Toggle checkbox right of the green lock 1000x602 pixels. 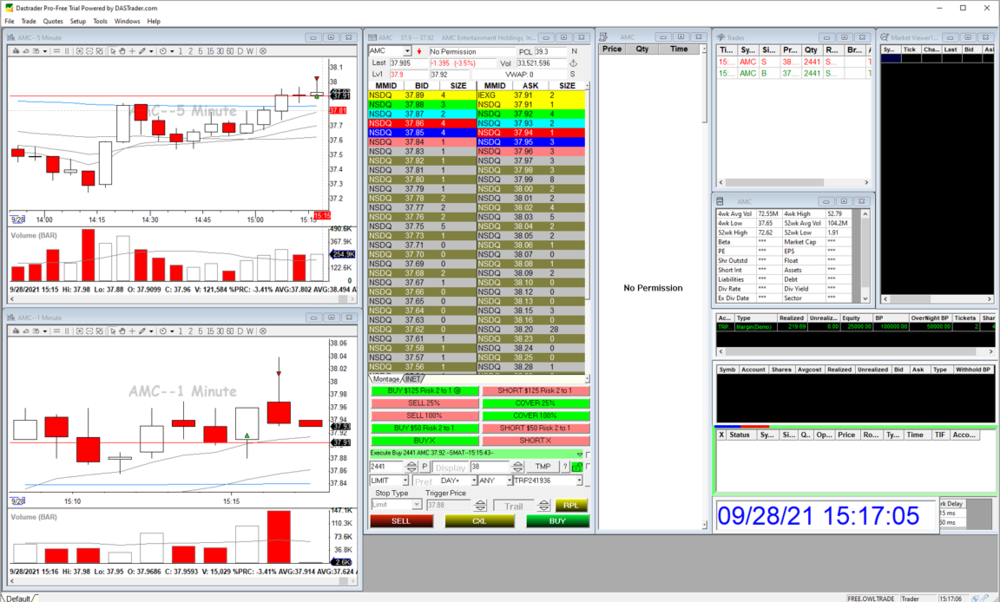click(x=588, y=466)
